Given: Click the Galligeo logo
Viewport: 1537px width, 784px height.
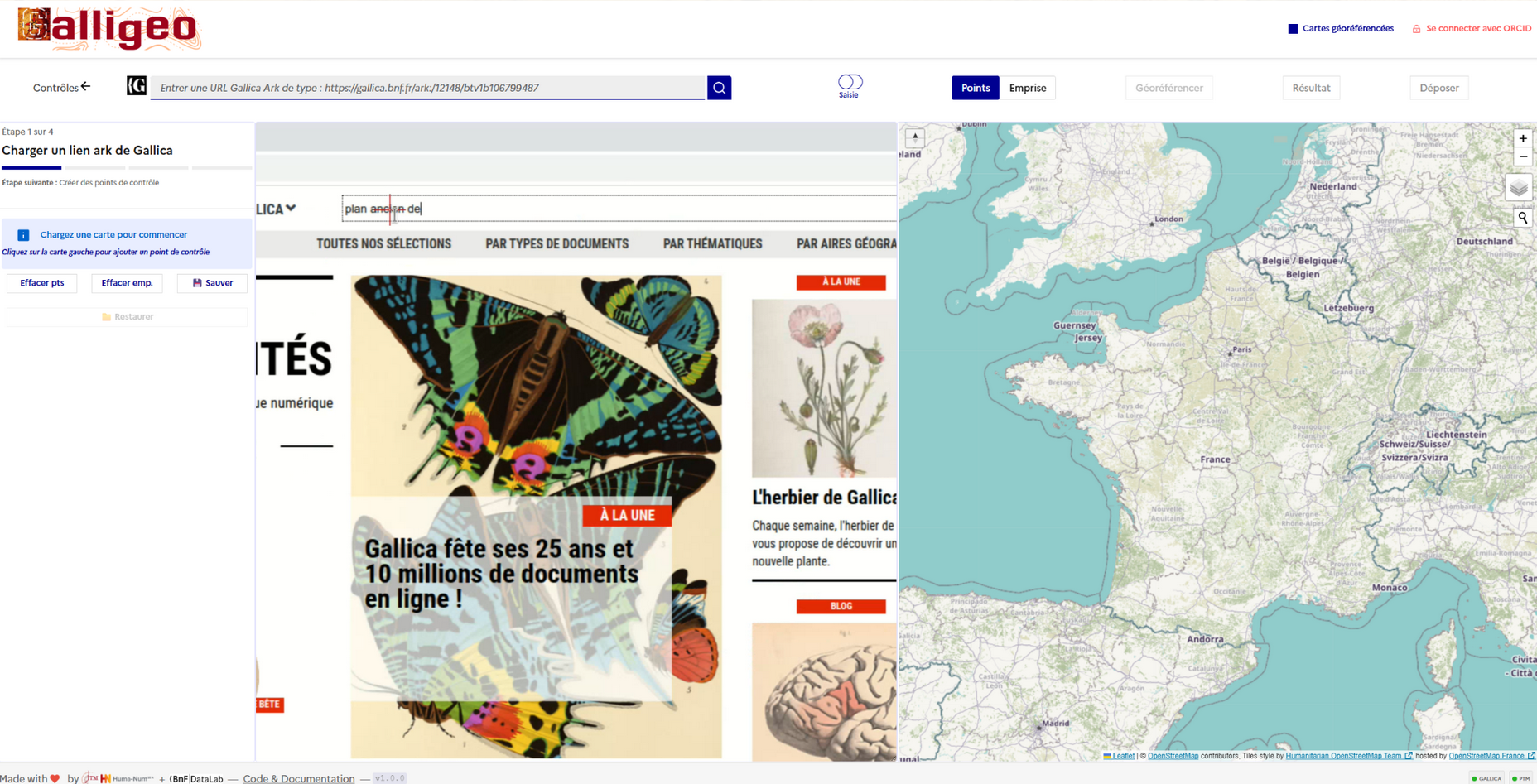Looking at the screenshot, I should pyautogui.click(x=109, y=29).
